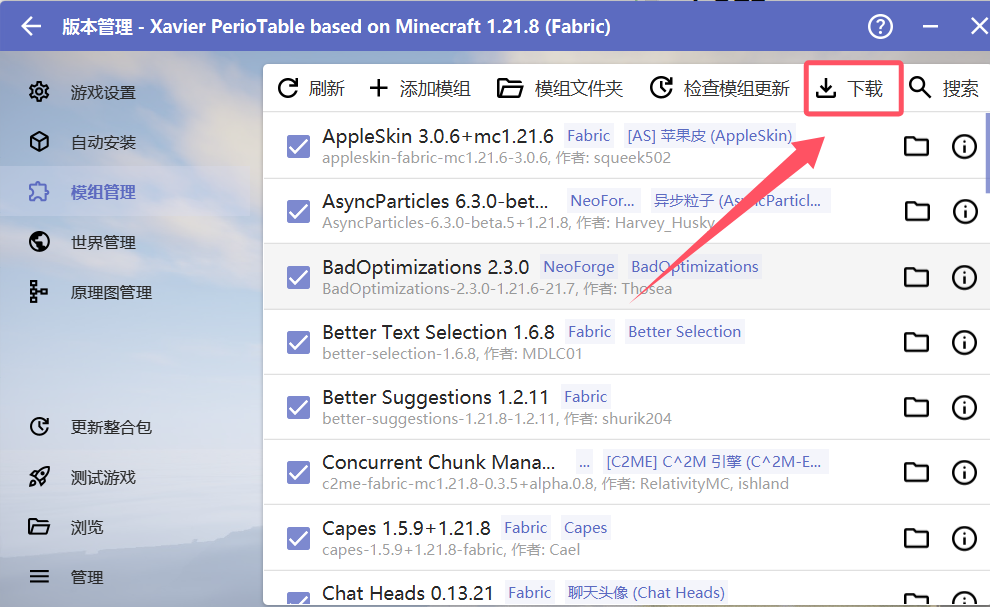Click the 聊天头像 (Chat Heads) tag
990x607 pixels.
click(646, 592)
